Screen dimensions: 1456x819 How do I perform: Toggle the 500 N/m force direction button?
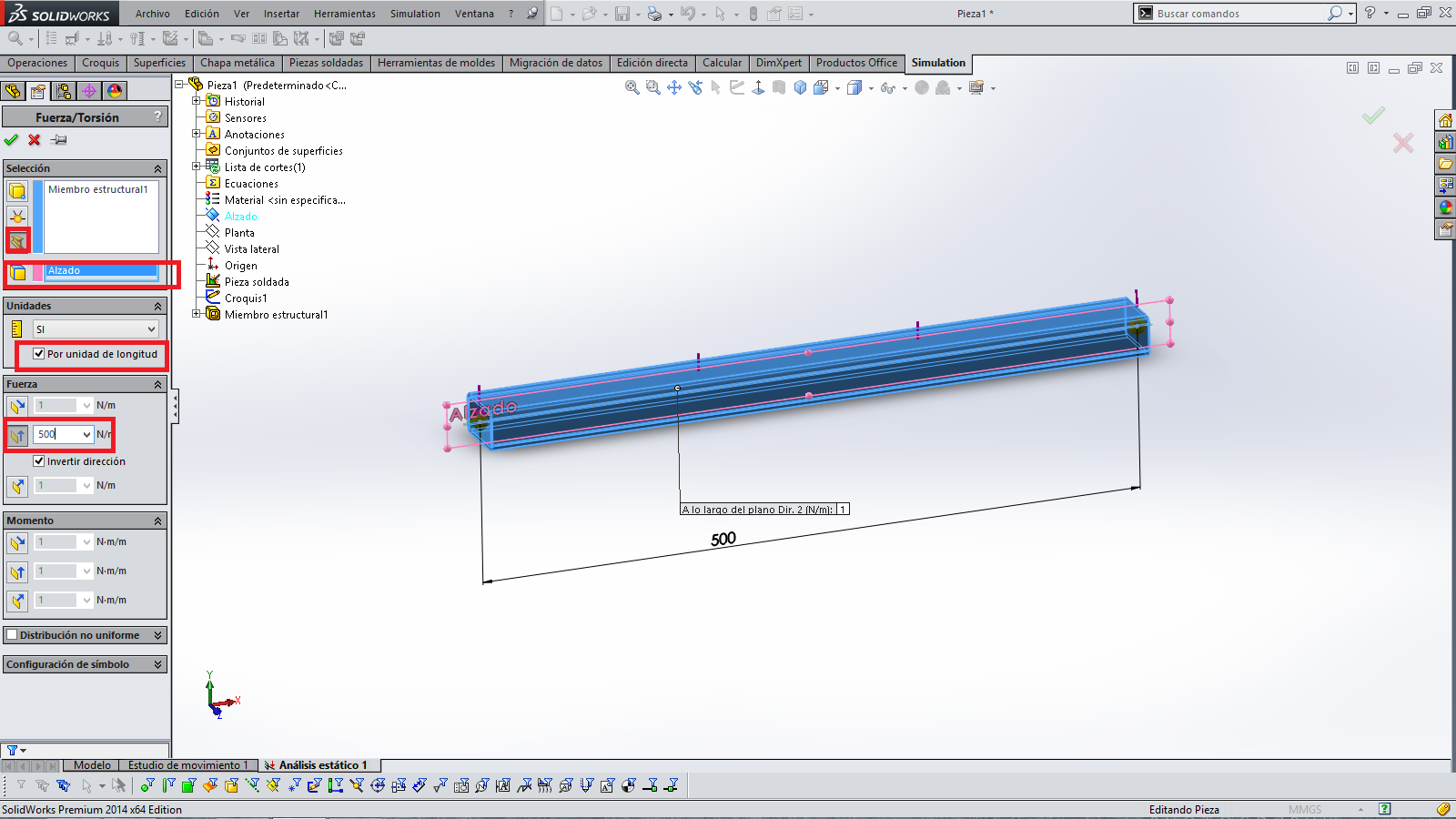pyautogui.click(x=17, y=435)
